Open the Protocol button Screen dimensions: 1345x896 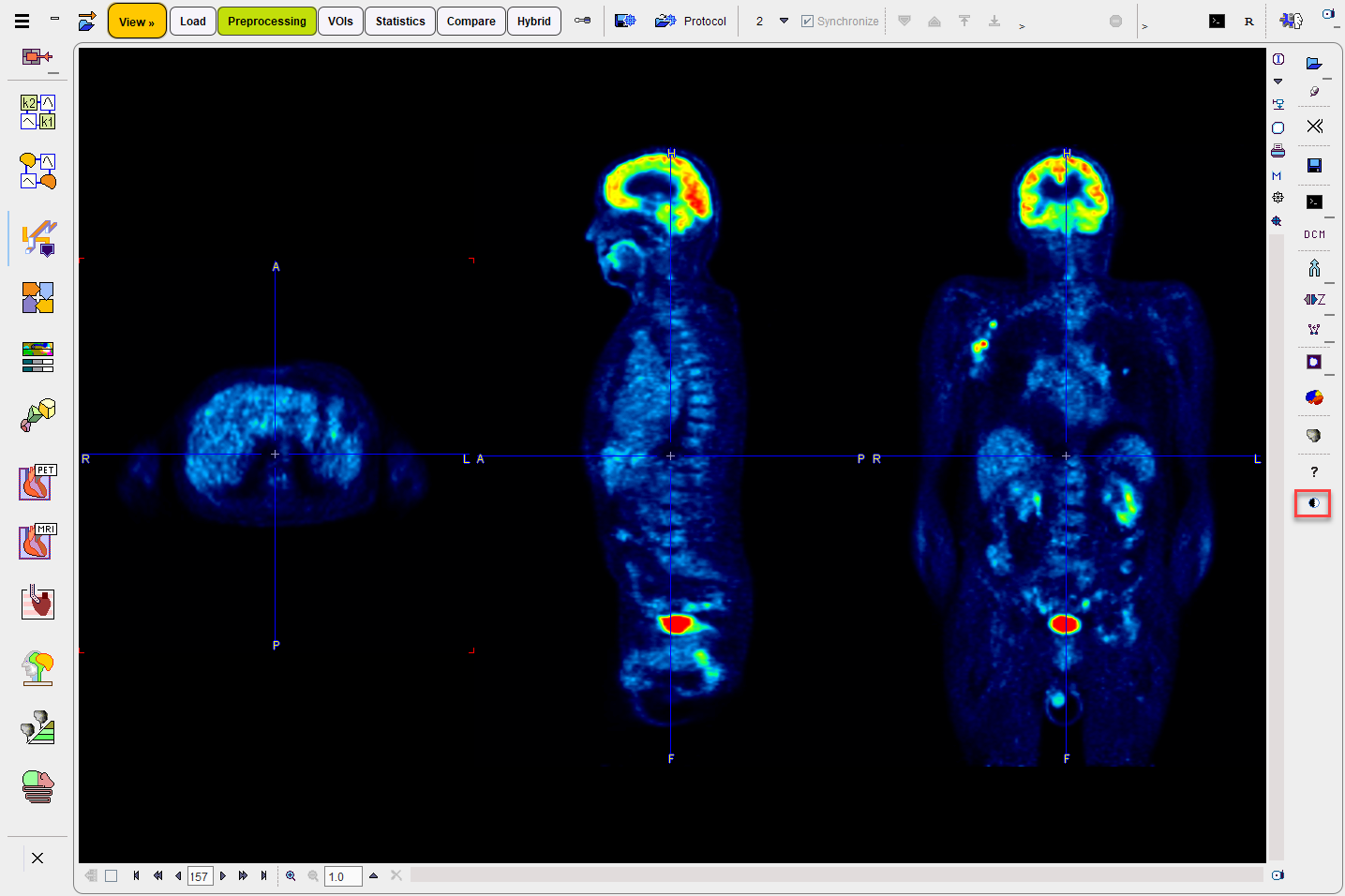click(x=691, y=21)
